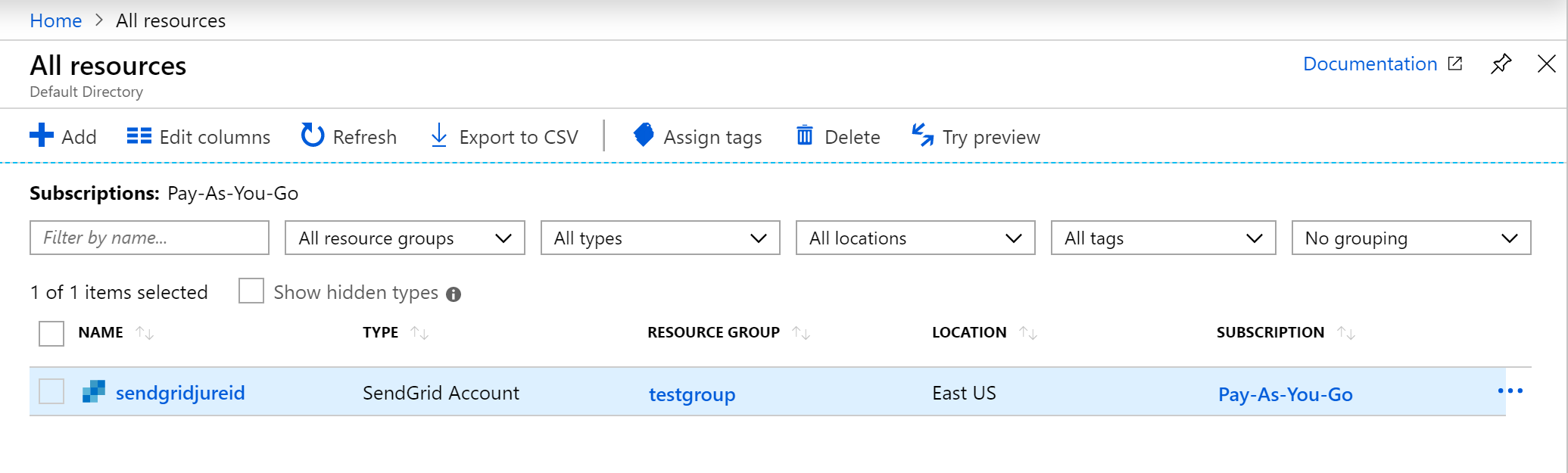Screen dimensions: 1568x473
Task: Click the SendGrid Account type cell
Action: click(441, 393)
